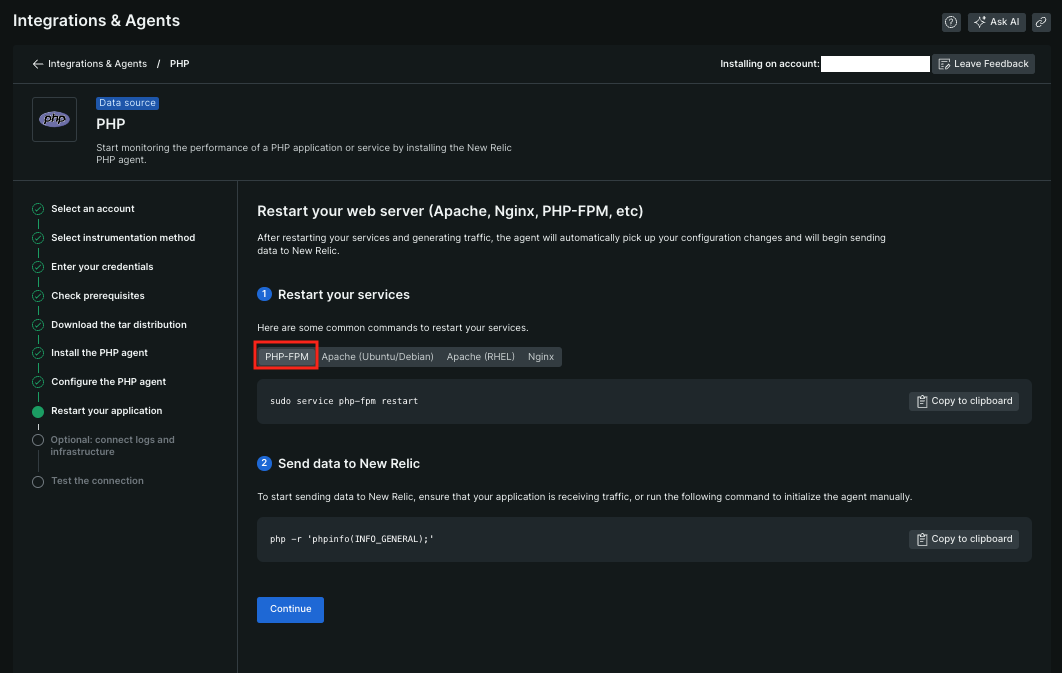This screenshot has width=1062, height=673.
Task: Go to Configure the PHP agent step
Action: (108, 382)
